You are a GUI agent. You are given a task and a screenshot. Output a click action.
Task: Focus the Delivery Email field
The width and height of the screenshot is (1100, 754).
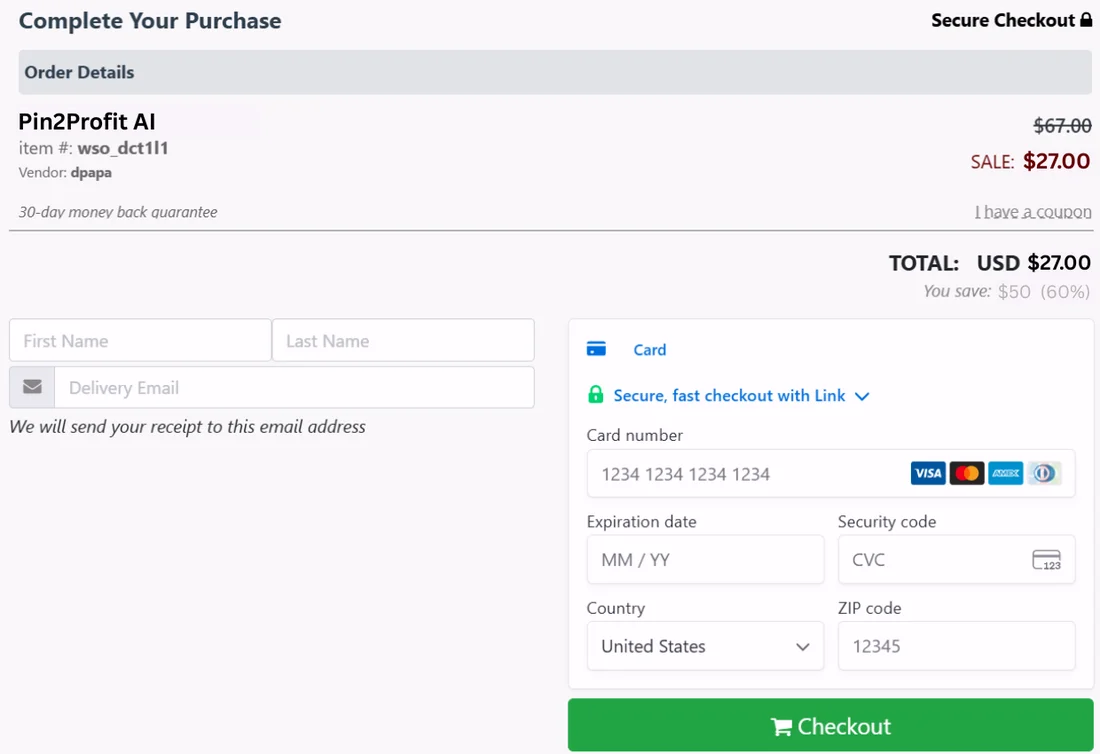294,387
